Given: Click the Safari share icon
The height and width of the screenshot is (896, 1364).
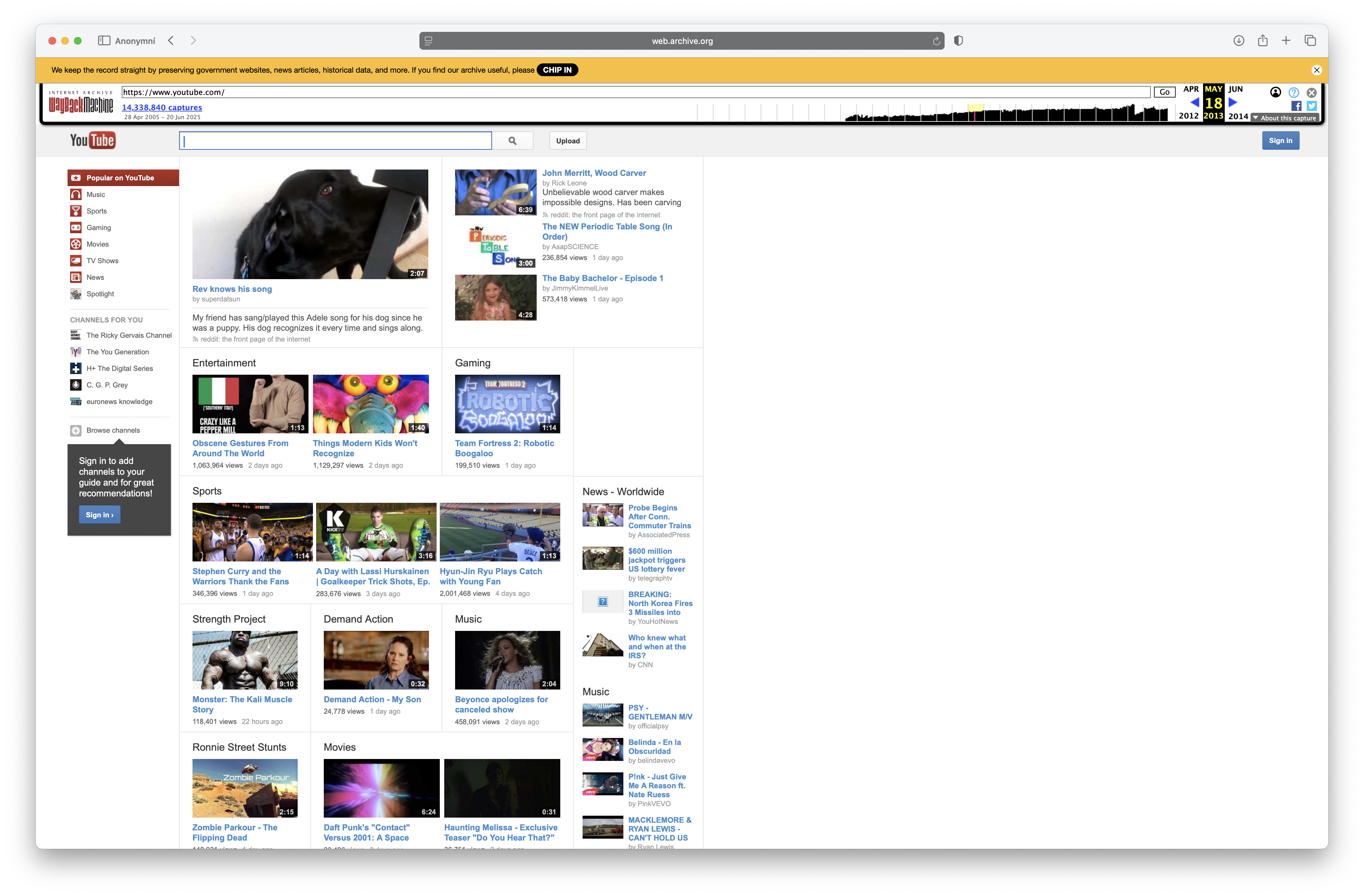Looking at the screenshot, I should pos(1263,41).
